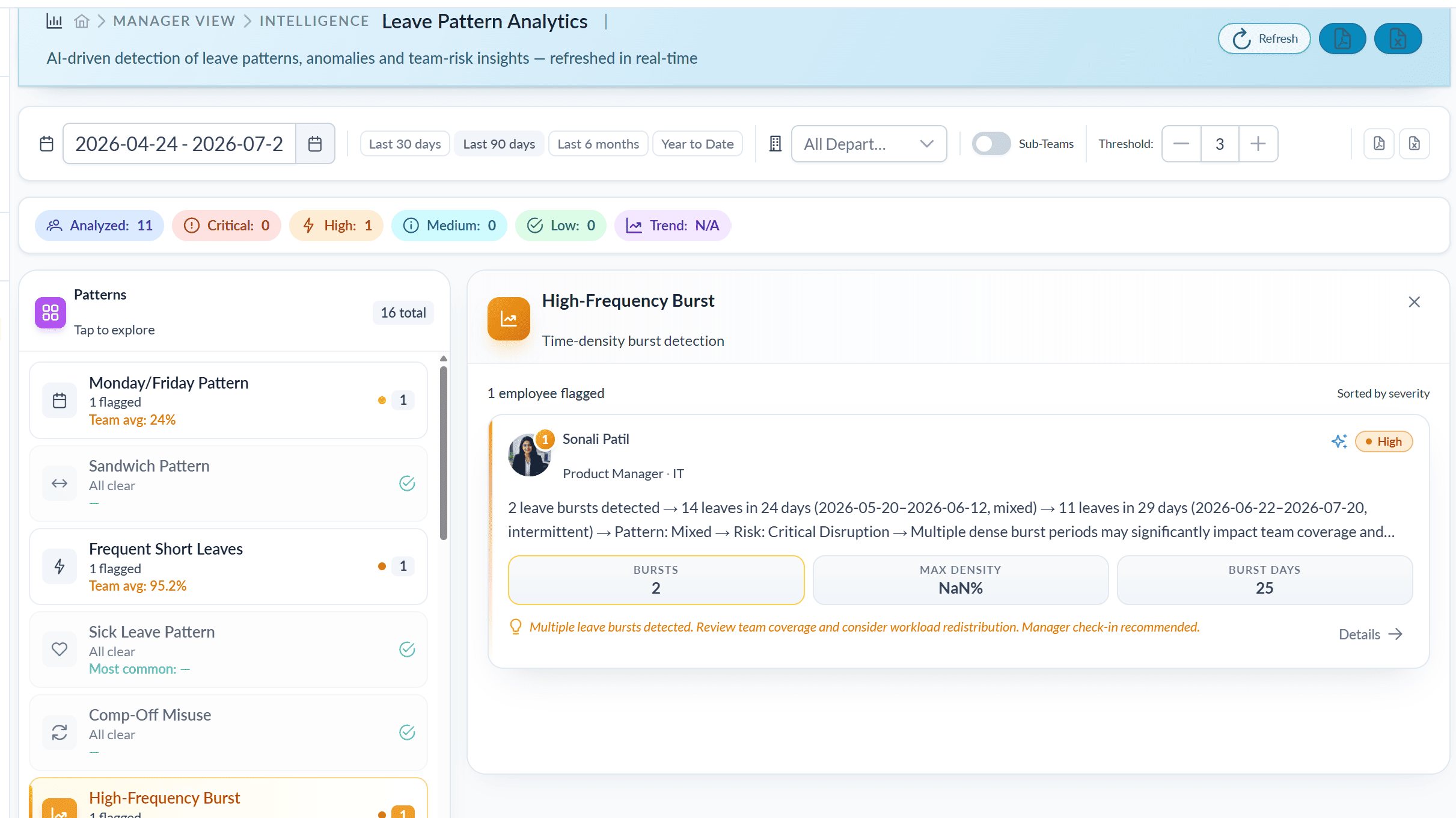The image size is (1456, 818).
Task: Click the home icon in breadcrumb
Action: coord(82,22)
